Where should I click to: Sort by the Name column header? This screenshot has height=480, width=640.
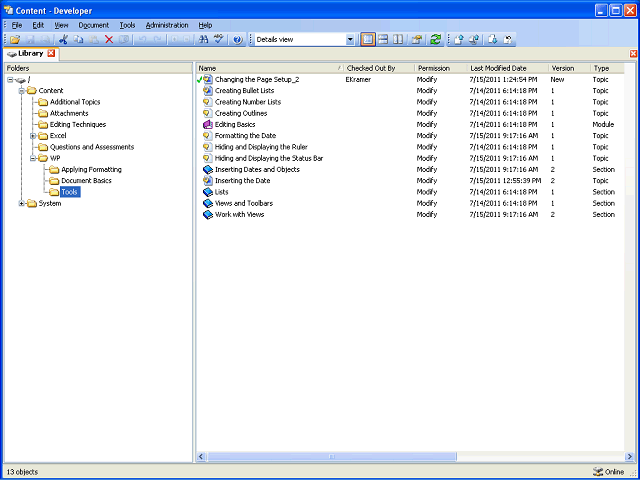tap(270, 68)
